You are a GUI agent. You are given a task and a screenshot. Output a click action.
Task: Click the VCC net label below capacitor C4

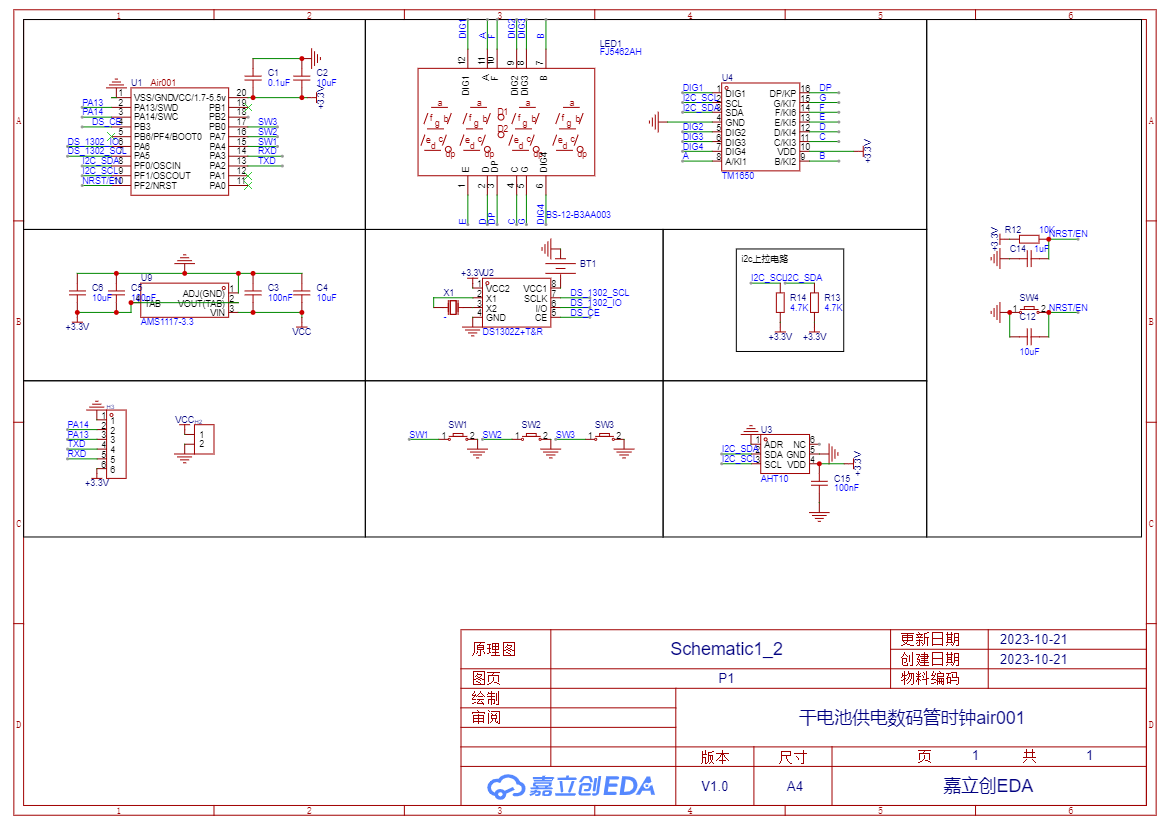tap(301, 331)
